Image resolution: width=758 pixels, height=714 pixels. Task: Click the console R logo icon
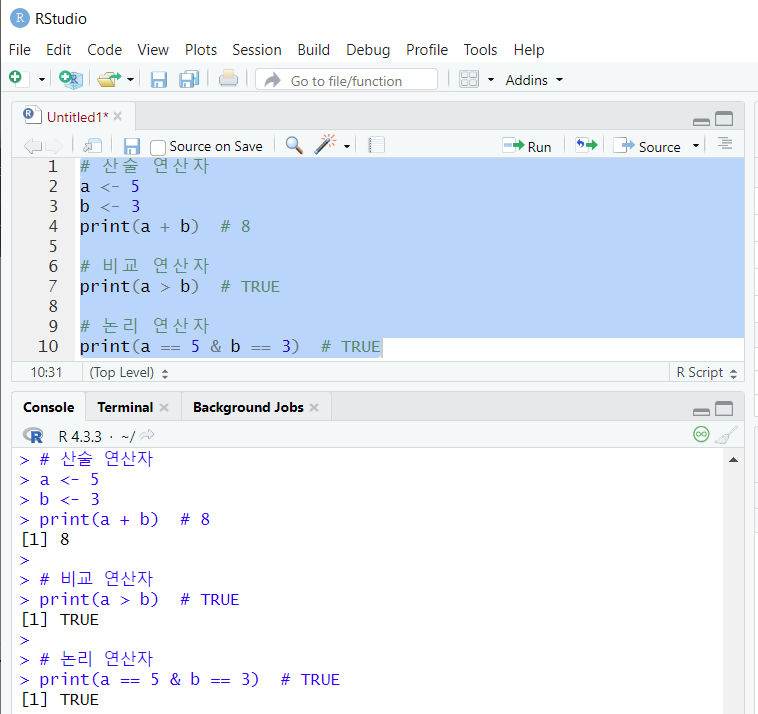[33, 436]
